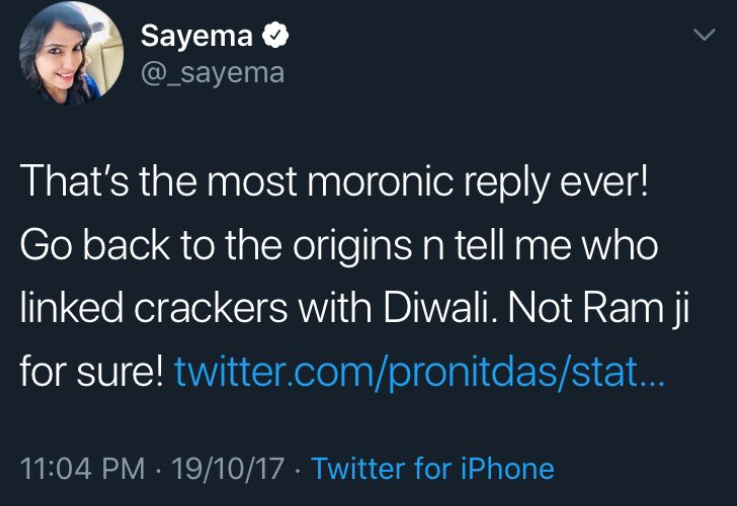
Task: Open the "Twitter for iPhone" source link
Action: tap(432, 468)
